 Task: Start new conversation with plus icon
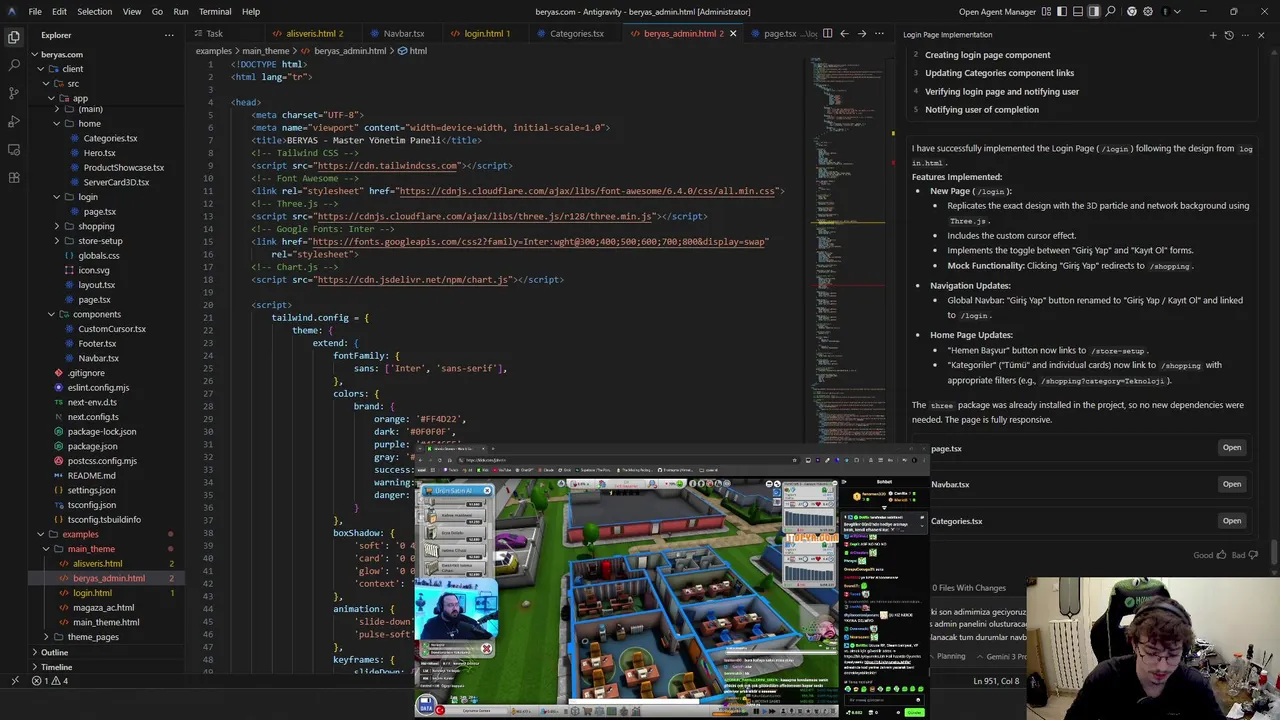tap(1213, 35)
